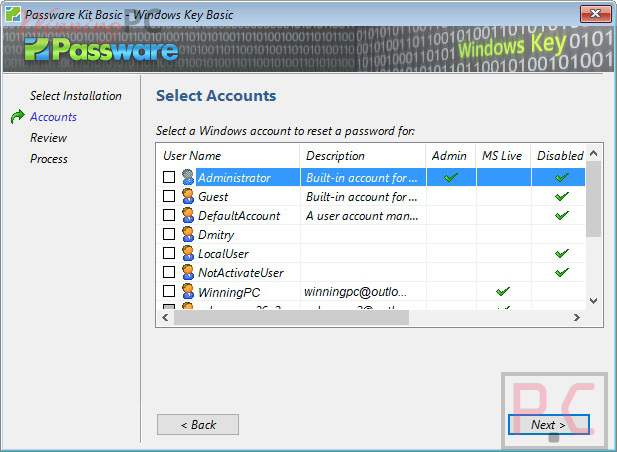Click the winningpc@outlo... description cell
Viewport: 617px width, 452px height.
pyautogui.click(x=356, y=291)
